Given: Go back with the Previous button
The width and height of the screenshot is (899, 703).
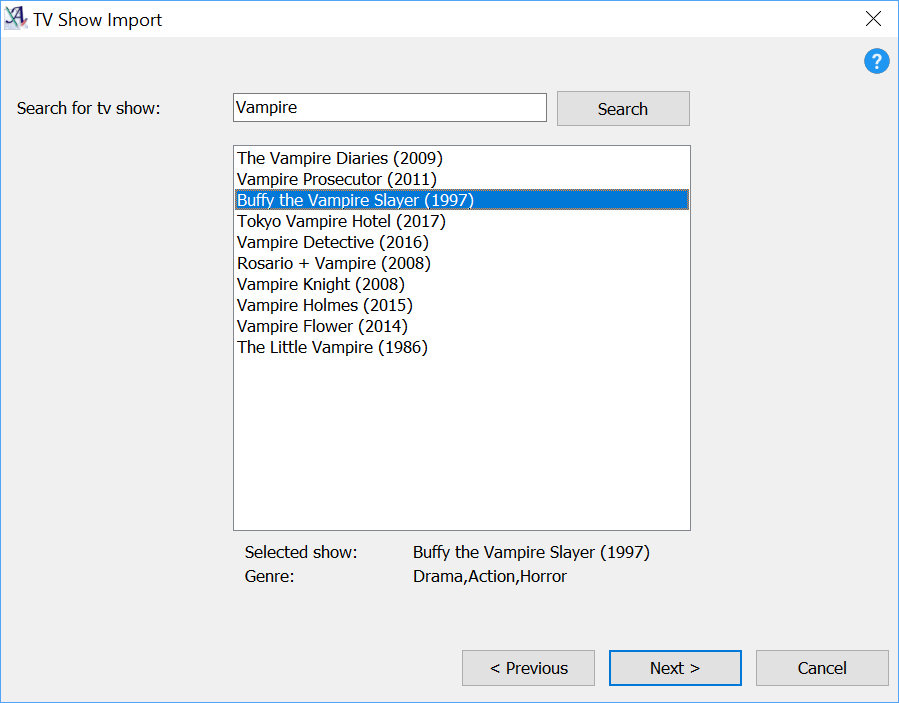Looking at the screenshot, I should pyautogui.click(x=529, y=668).
